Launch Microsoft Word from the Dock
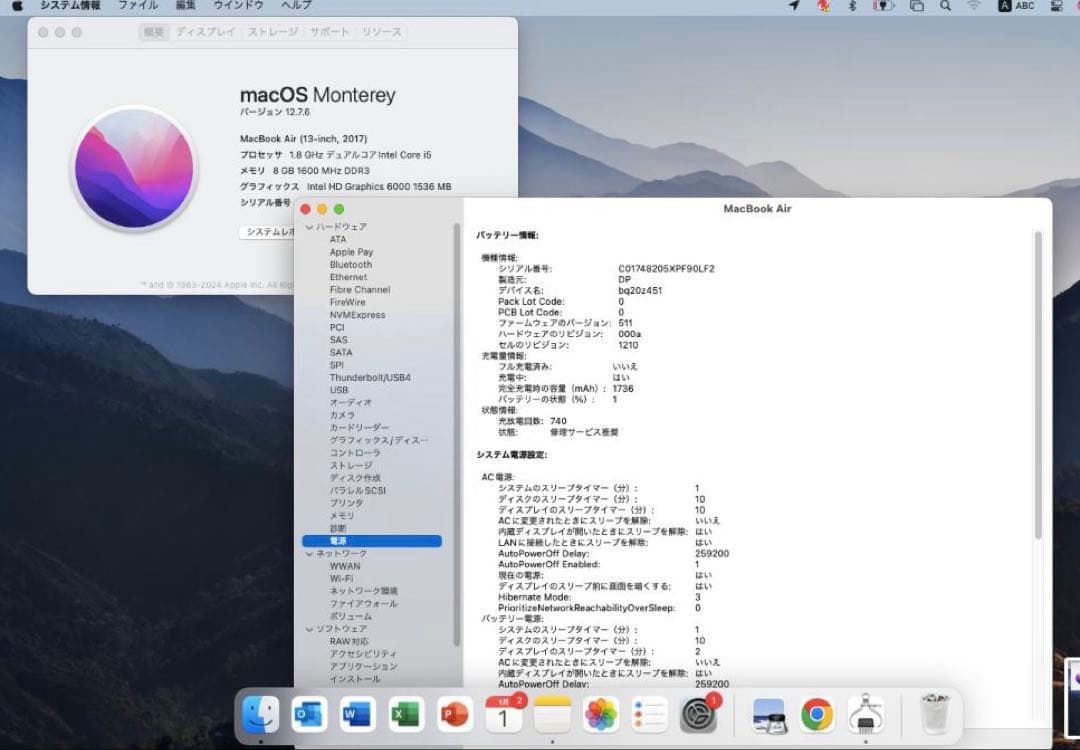The width and height of the screenshot is (1080, 750). point(357,715)
